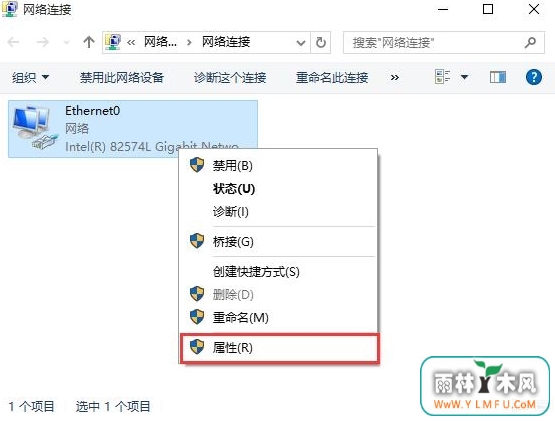Click the change view layout icon

pos(442,76)
